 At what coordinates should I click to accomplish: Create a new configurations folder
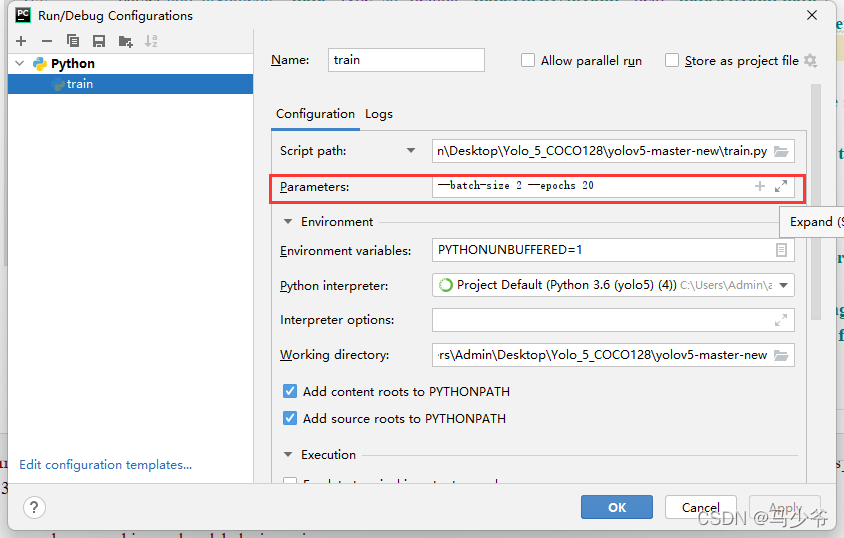(x=125, y=41)
